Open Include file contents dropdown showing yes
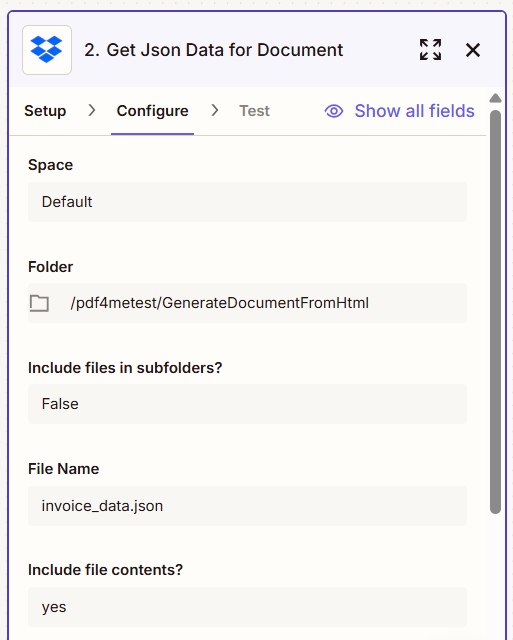This screenshot has height=640, width=513. tap(247, 607)
